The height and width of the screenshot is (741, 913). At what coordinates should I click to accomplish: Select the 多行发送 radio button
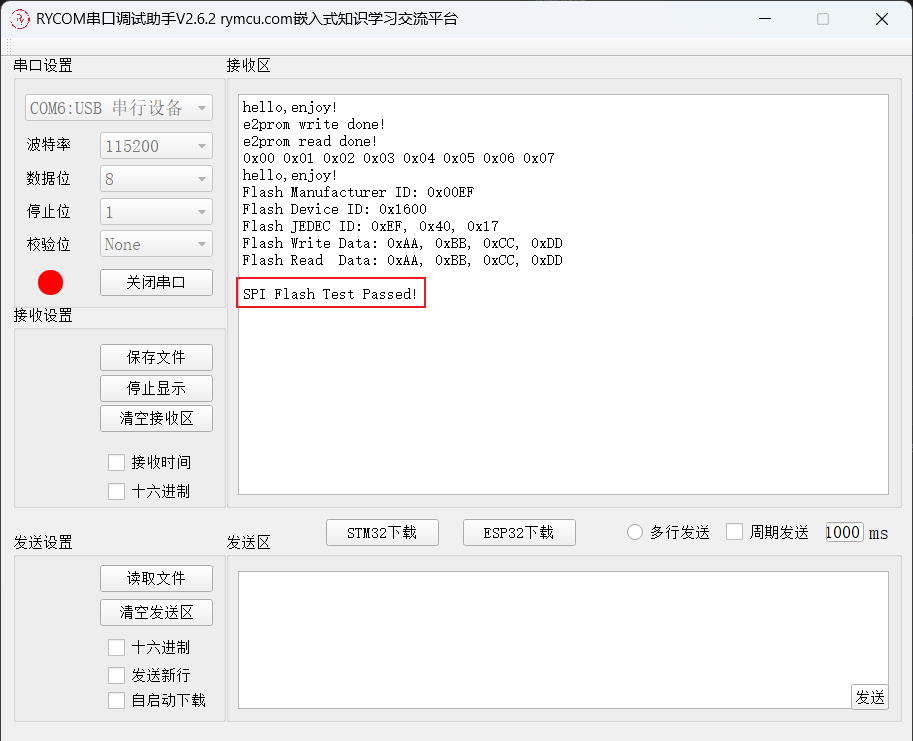click(635, 532)
